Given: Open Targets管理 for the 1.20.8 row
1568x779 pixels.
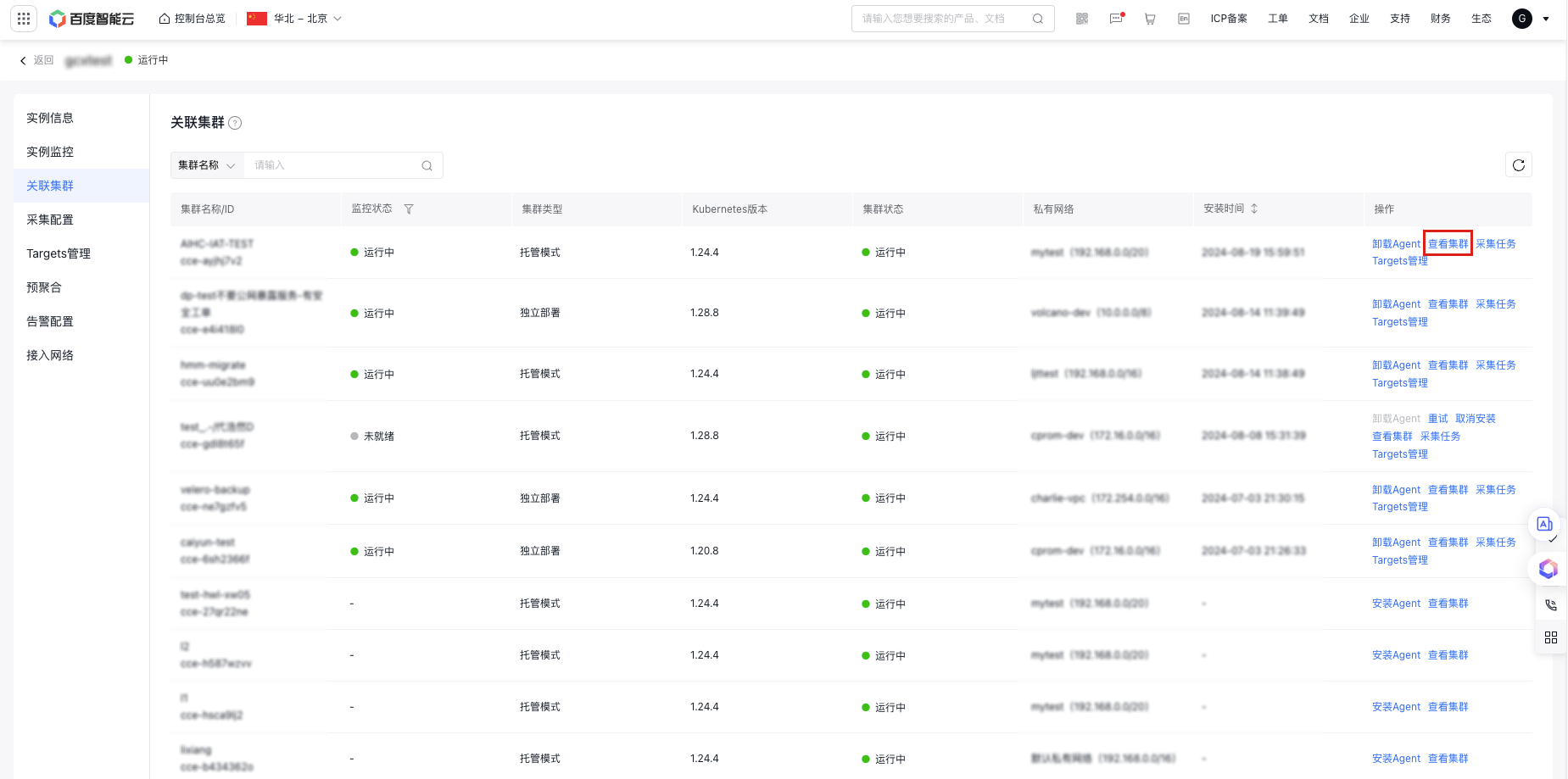Looking at the screenshot, I should pos(1400,560).
